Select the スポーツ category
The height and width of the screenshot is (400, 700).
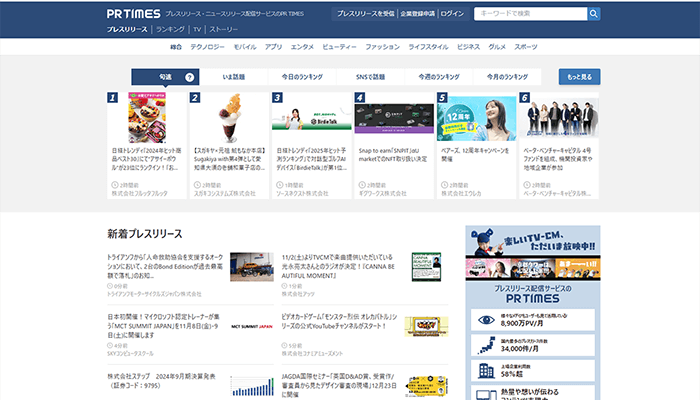(526, 47)
